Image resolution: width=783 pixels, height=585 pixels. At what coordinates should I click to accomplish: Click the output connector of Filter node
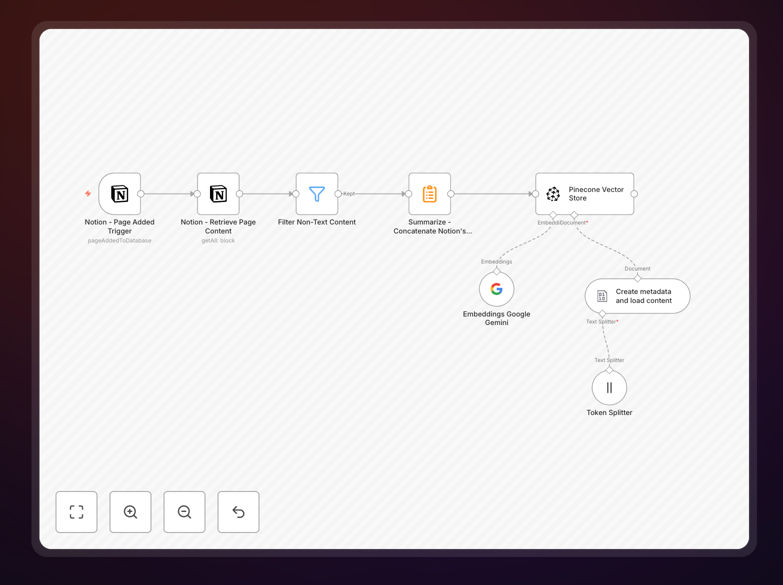338,194
